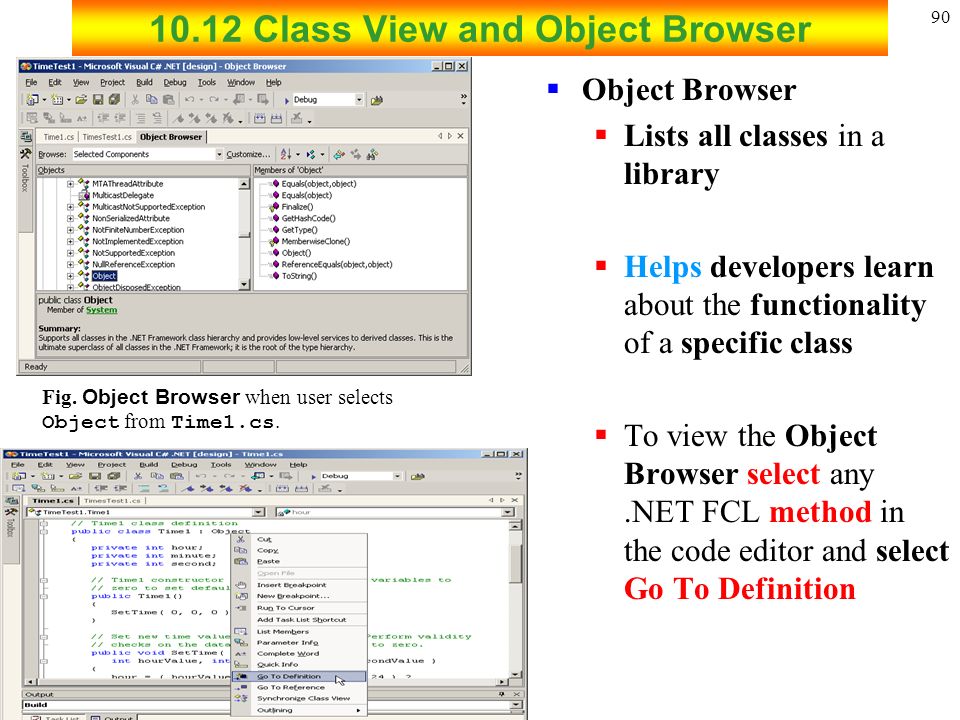Click Save All icon in Object Browser window toolbar
960x720 pixels.
114,100
